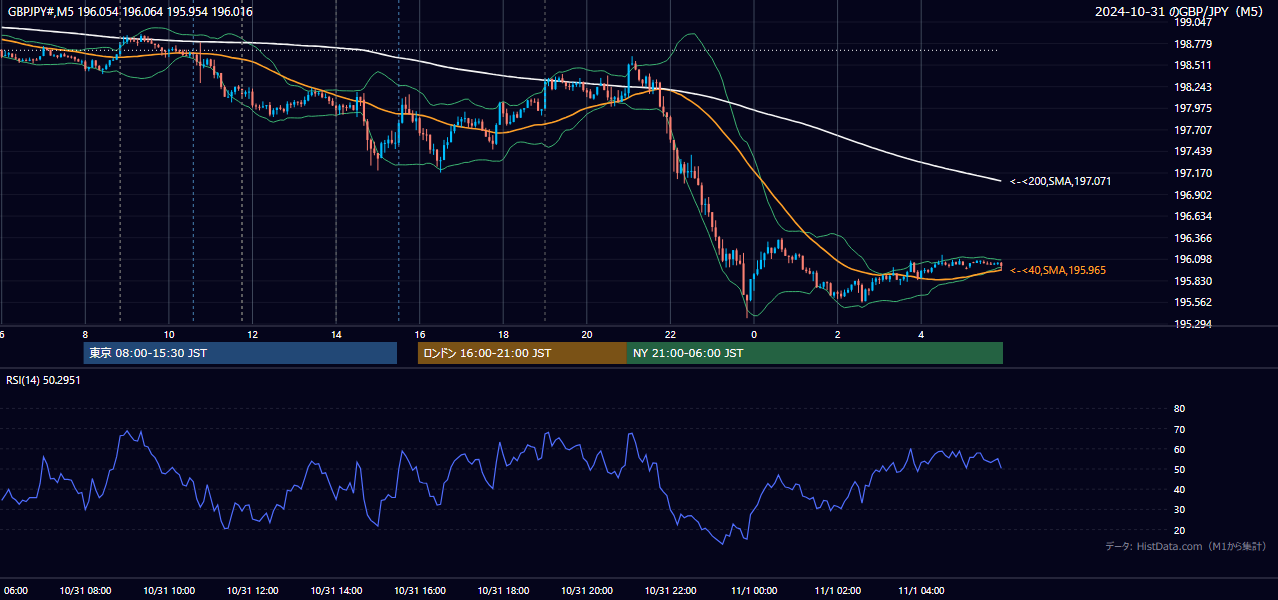Click bottom time label 10/31 12:00

[x=252, y=590]
